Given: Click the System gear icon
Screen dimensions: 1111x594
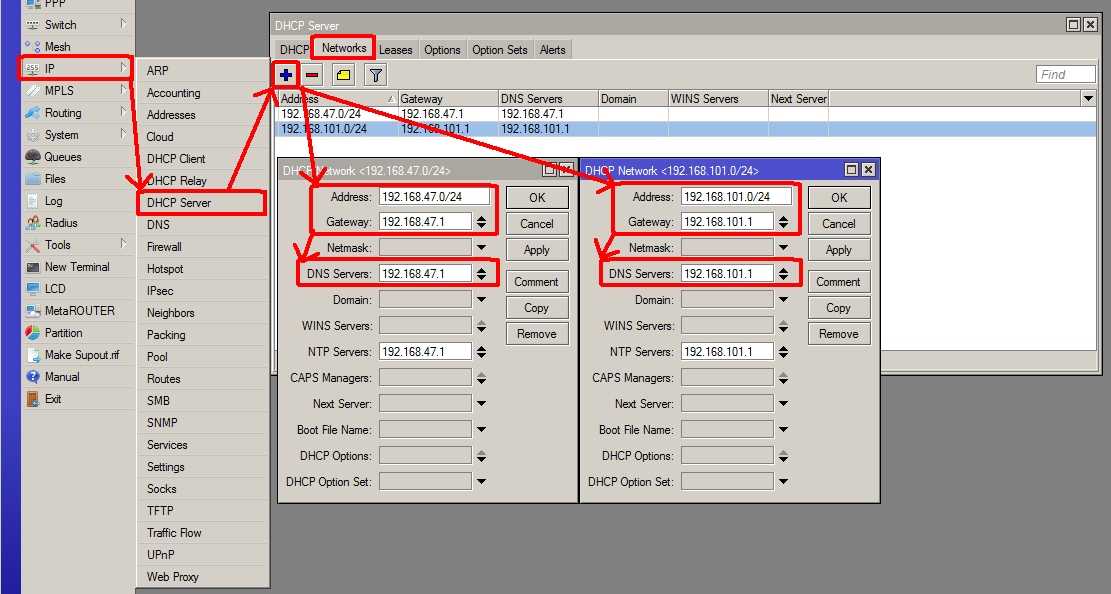Looking at the screenshot, I should click(33, 135).
